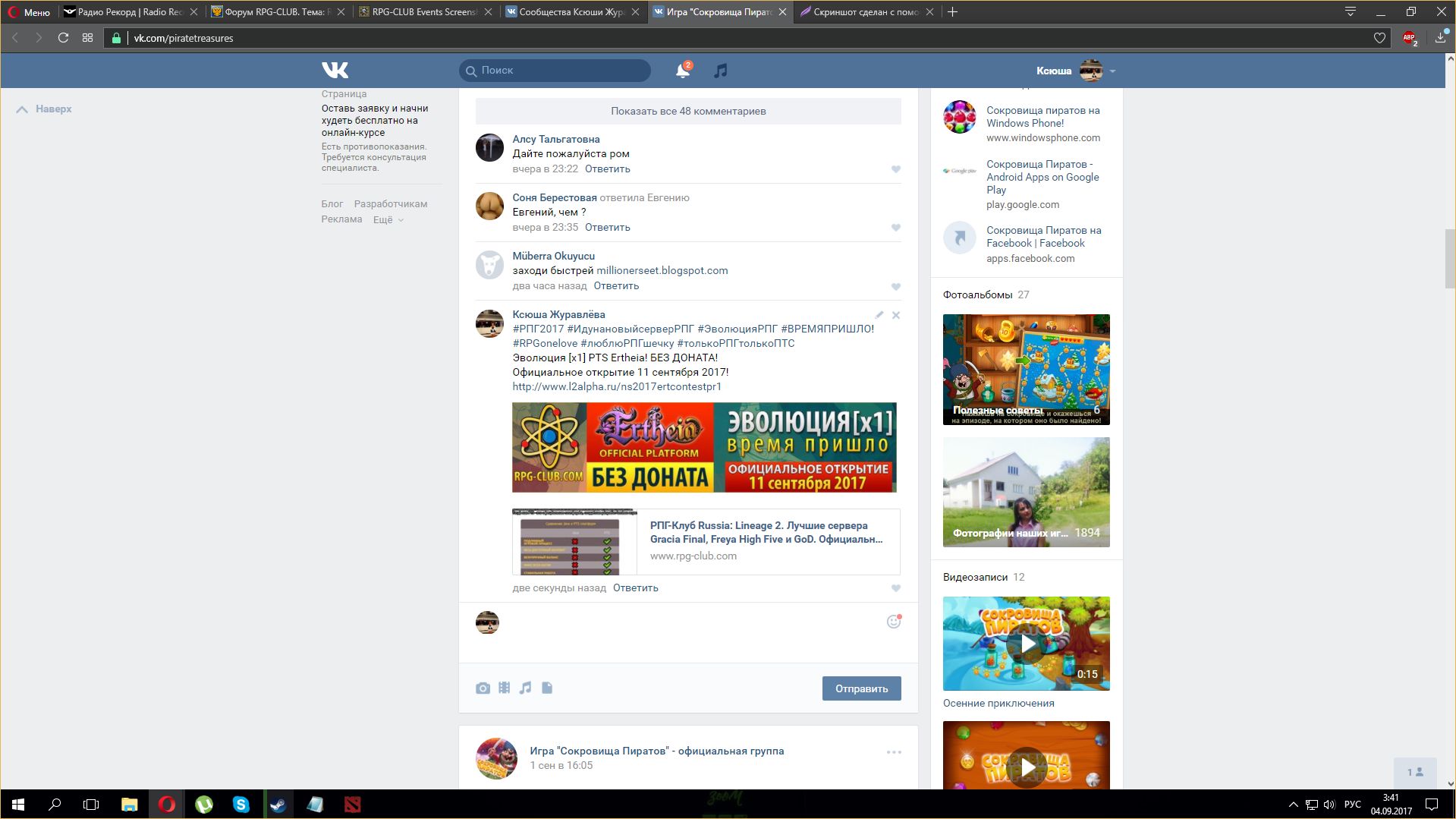1456x819 pixels.
Task: Click the VK logo home icon
Action: (x=335, y=70)
